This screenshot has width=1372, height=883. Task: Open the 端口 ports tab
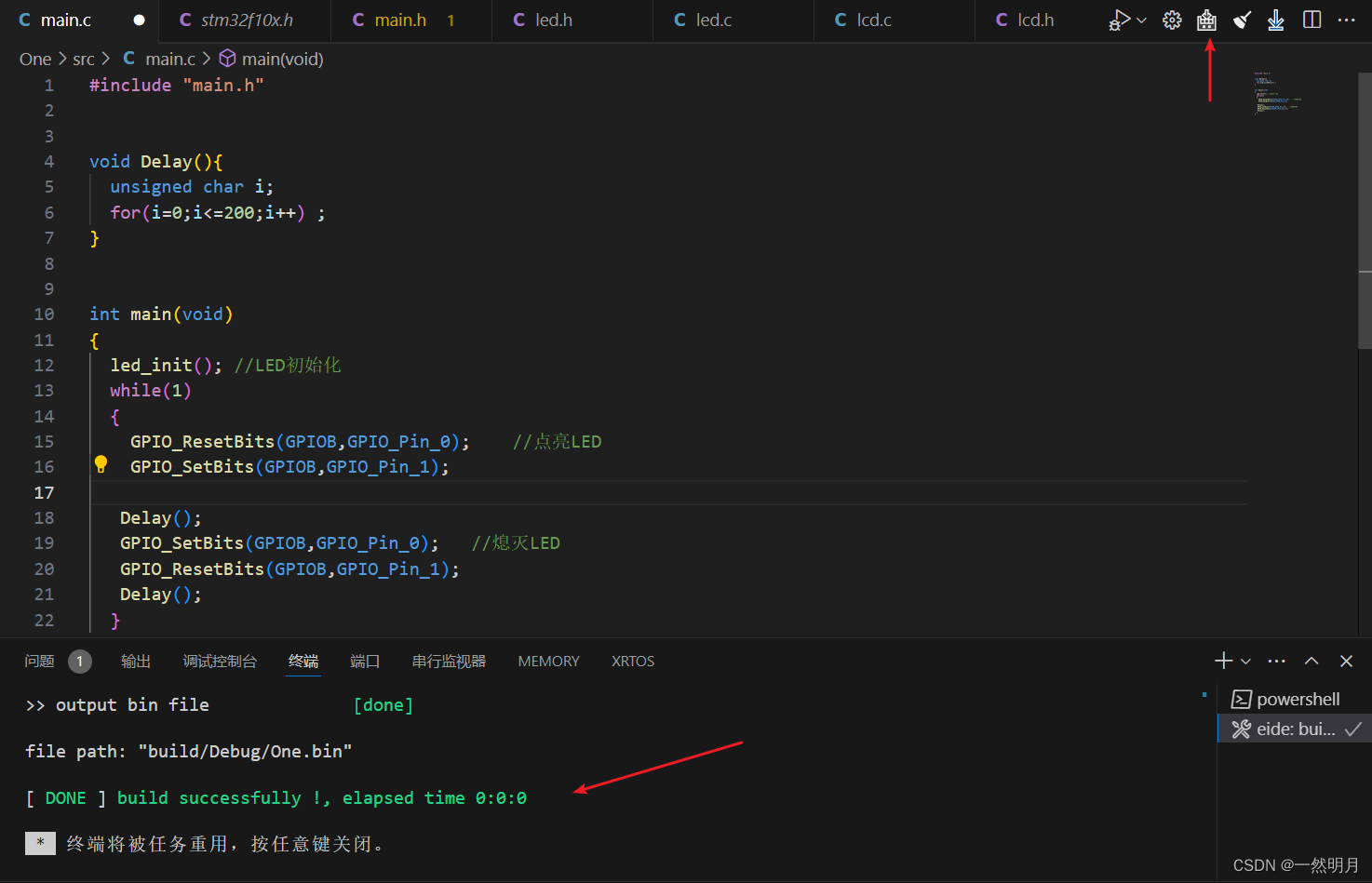365,662
